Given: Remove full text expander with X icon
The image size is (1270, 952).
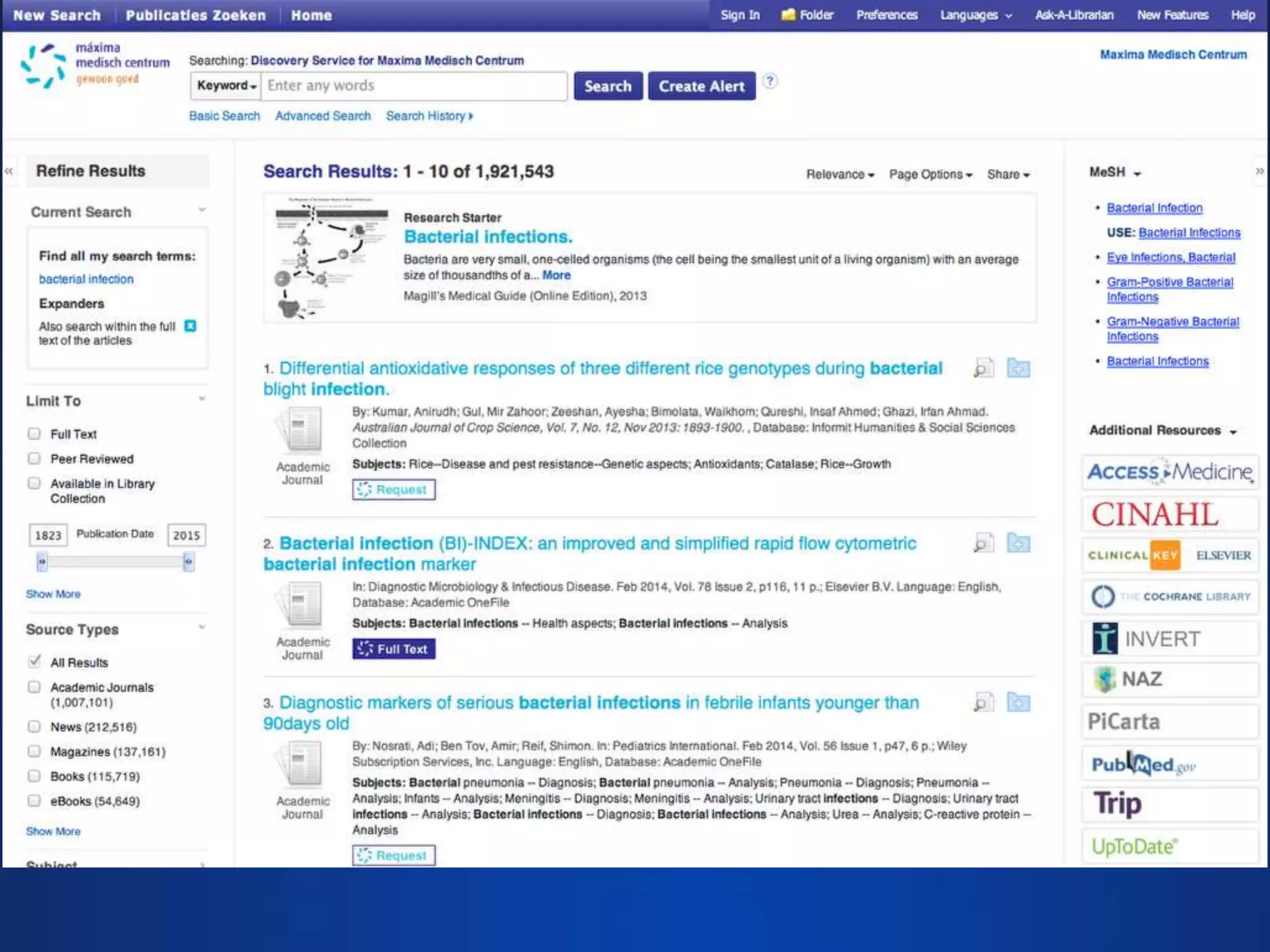Looking at the screenshot, I should (x=190, y=326).
